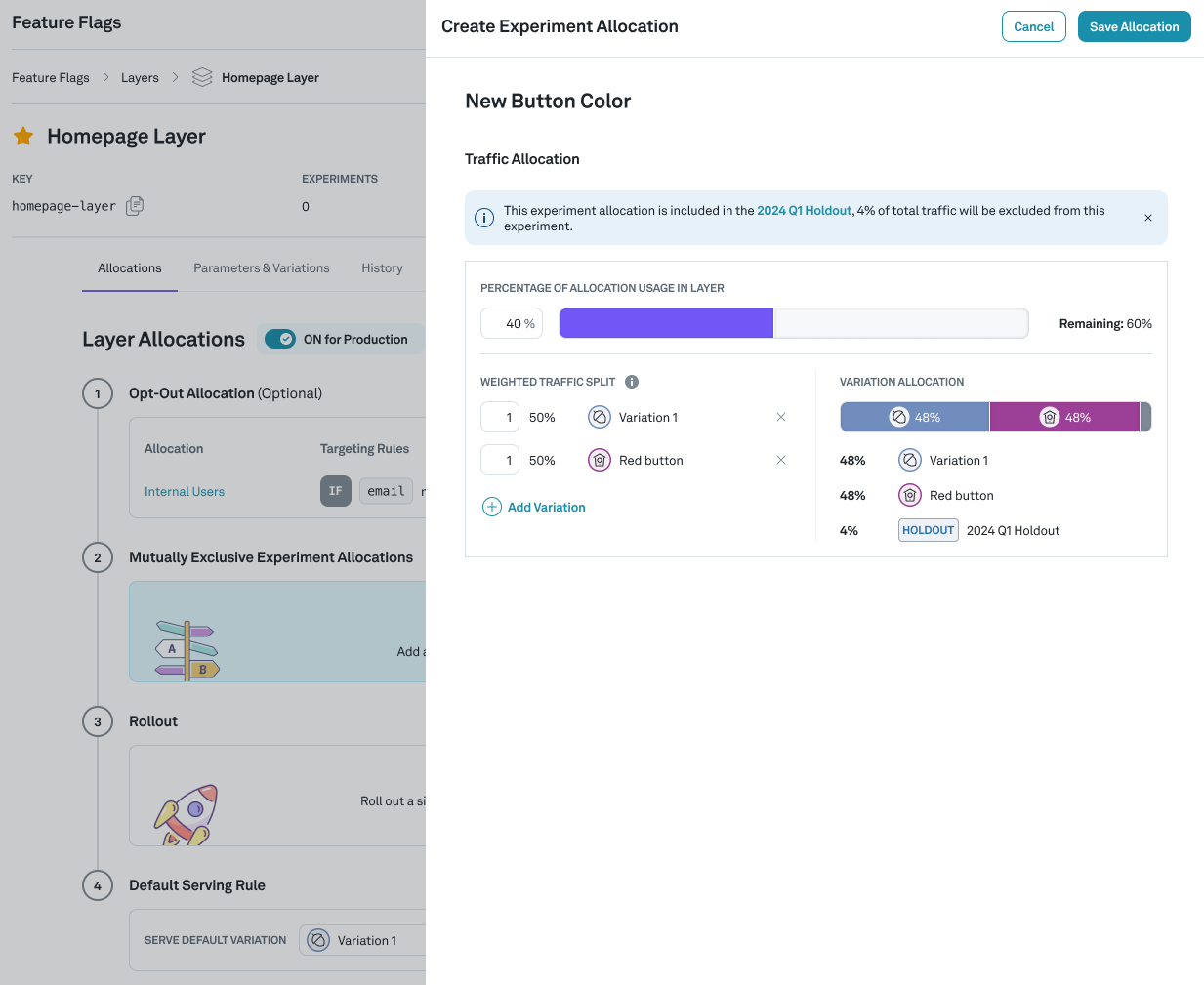Viewport: 1204px width, 985px height.
Task: Dismiss the 2024 Q1 Holdout notice
Action: tap(1148, 217)
